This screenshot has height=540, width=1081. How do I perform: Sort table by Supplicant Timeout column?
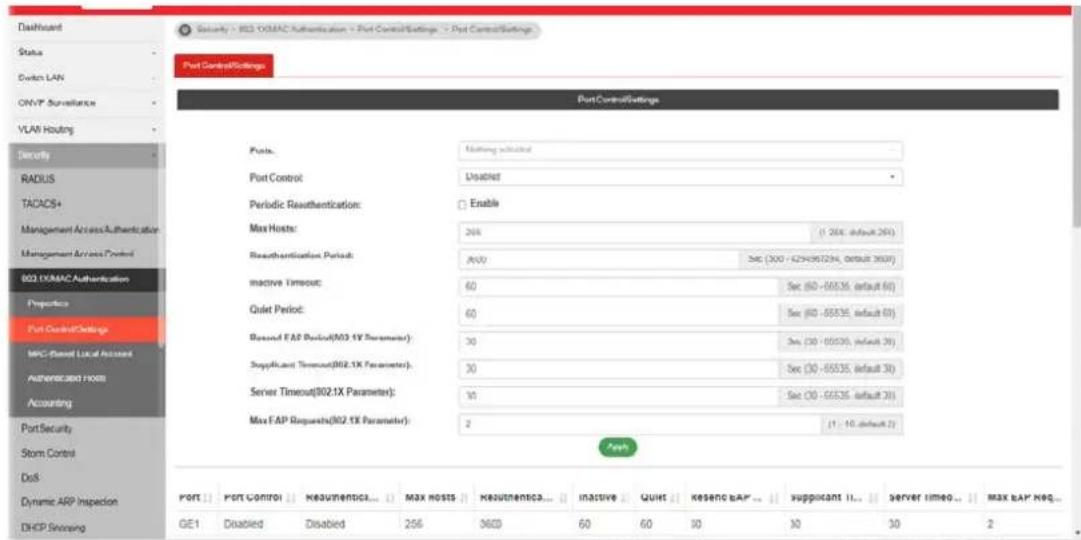[x=834, y=497]
